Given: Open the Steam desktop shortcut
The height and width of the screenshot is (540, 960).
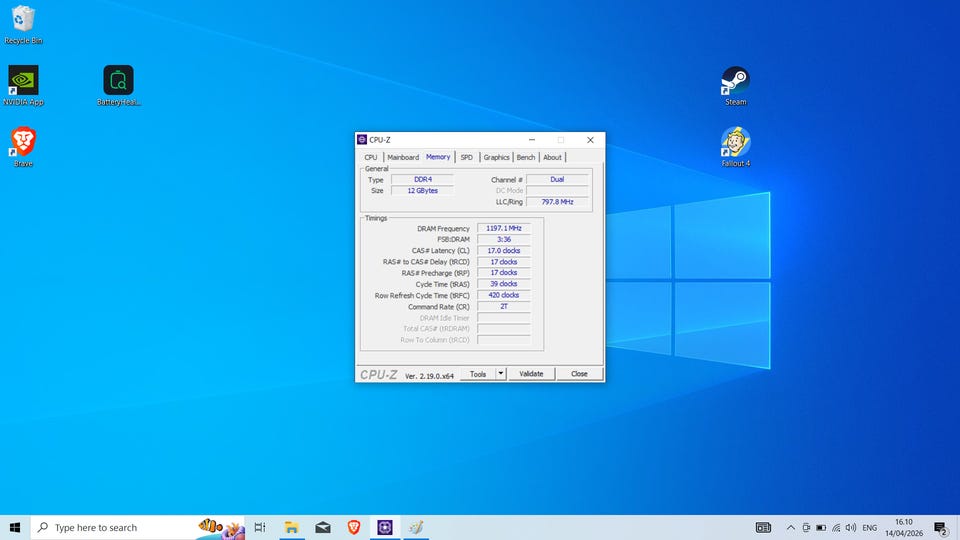Looking at the screenshot, I should coord(735,82).
